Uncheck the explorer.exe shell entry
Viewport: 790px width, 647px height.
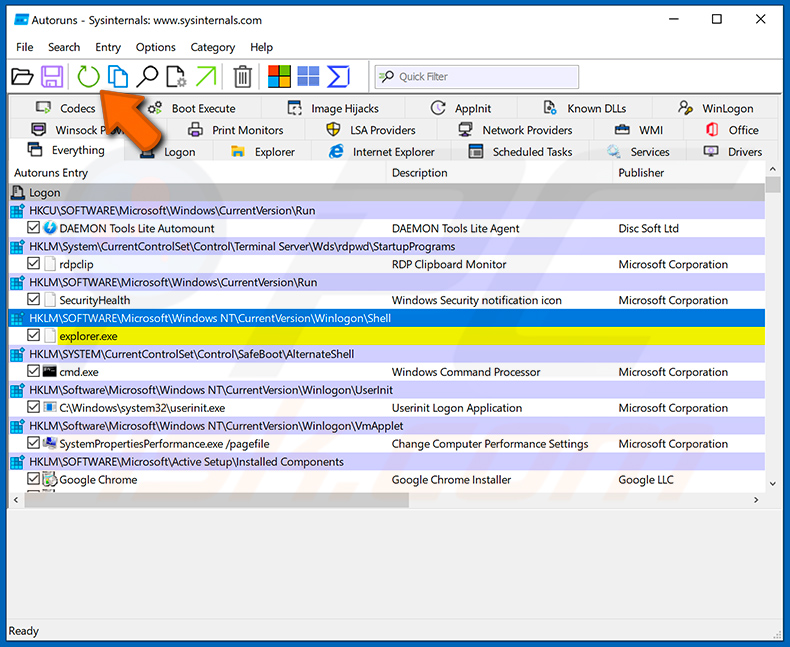click(x=33, y=335)
